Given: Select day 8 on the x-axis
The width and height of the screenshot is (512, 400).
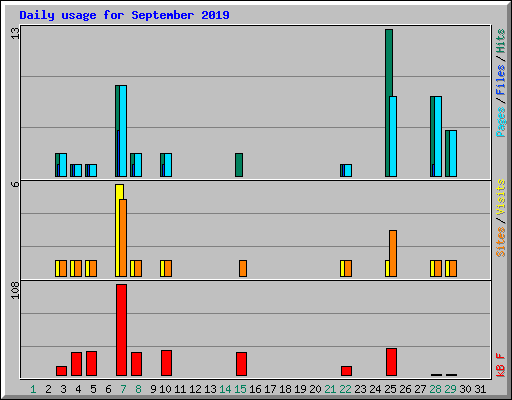Looking at the screenshot, I should [x=138, y=389].
